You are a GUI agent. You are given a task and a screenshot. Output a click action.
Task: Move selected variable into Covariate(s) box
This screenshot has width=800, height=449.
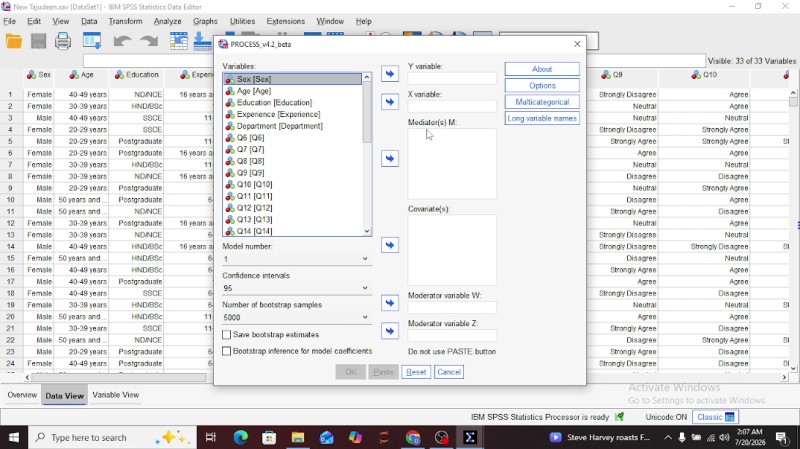click(390, 245)
